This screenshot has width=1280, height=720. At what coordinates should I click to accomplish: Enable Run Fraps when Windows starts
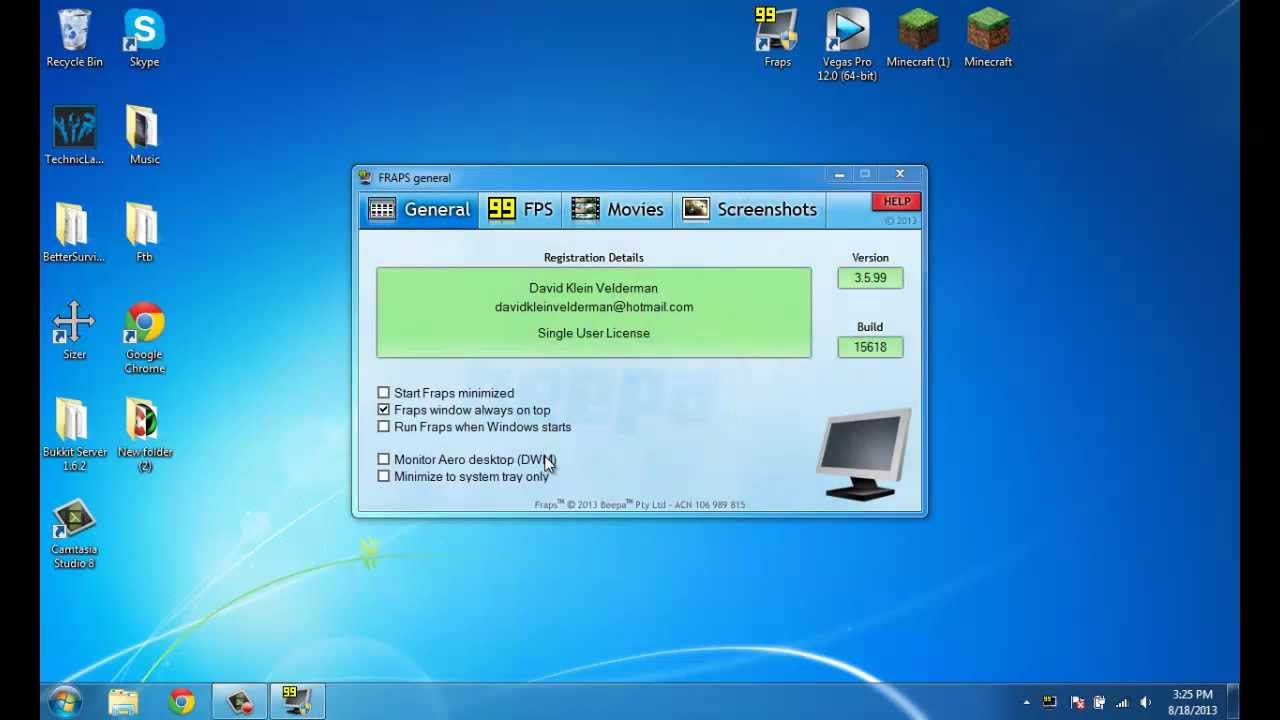tap(383, 427)
